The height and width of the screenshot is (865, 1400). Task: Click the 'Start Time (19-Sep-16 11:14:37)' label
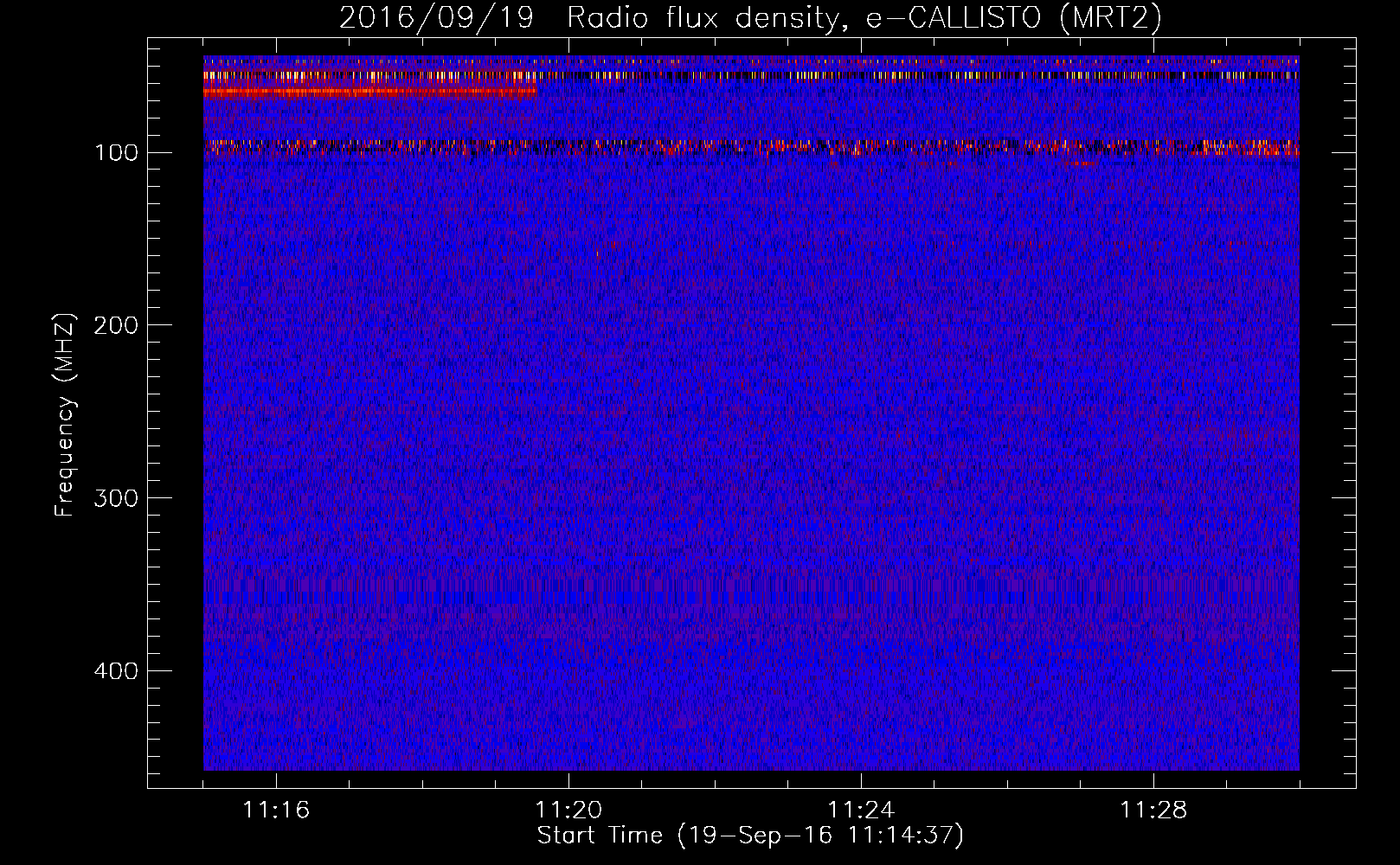[x=750, y=836]
